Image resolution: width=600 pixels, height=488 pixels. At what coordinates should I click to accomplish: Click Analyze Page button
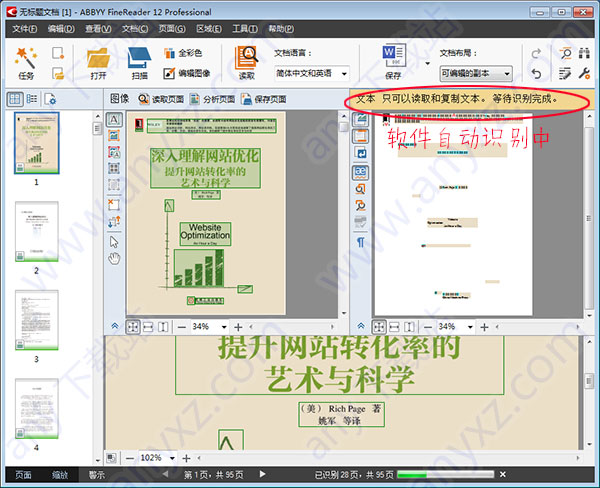click(212, 99)
